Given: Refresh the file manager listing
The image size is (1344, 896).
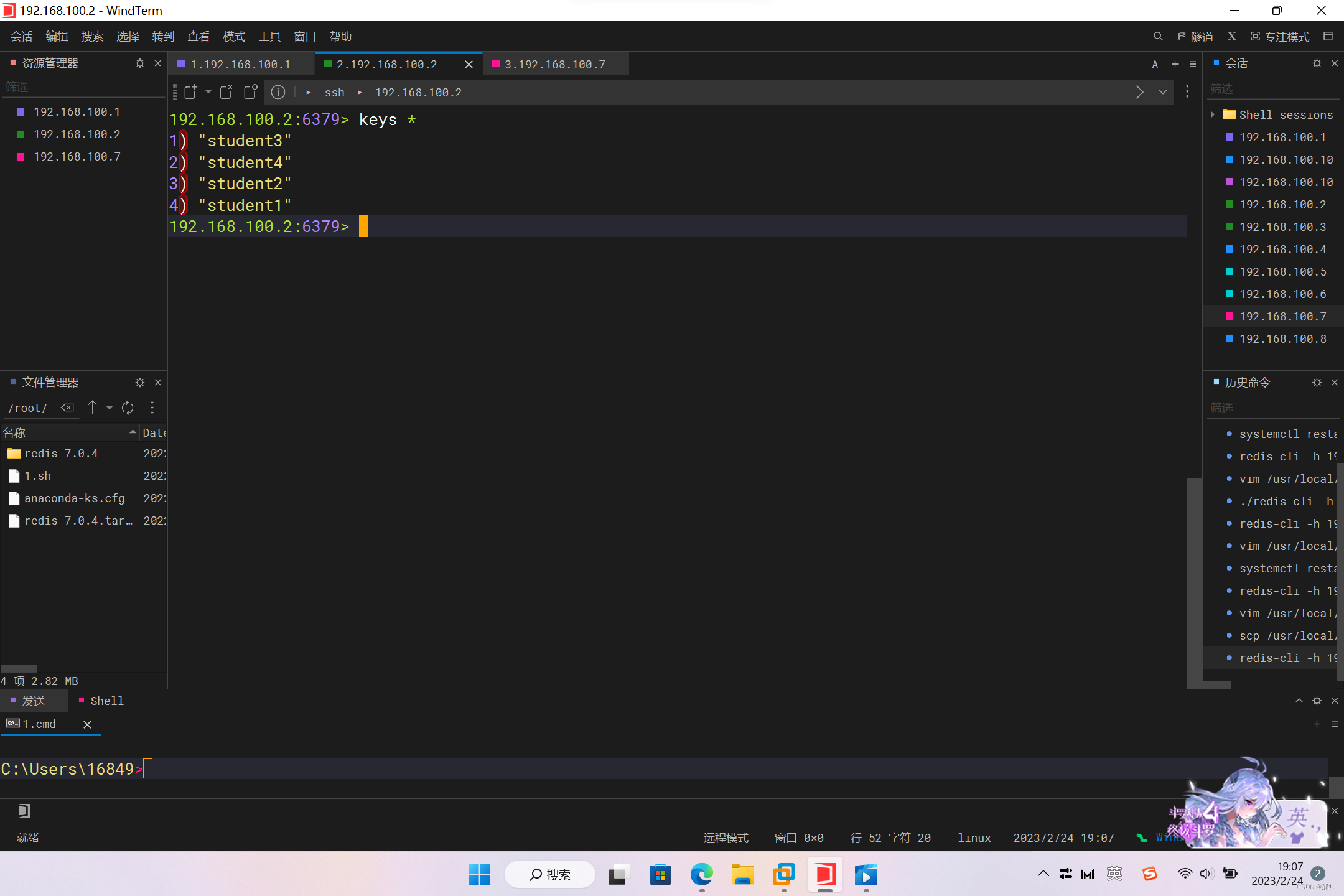Looking at the screenshot, I should [x=128, y=408].
